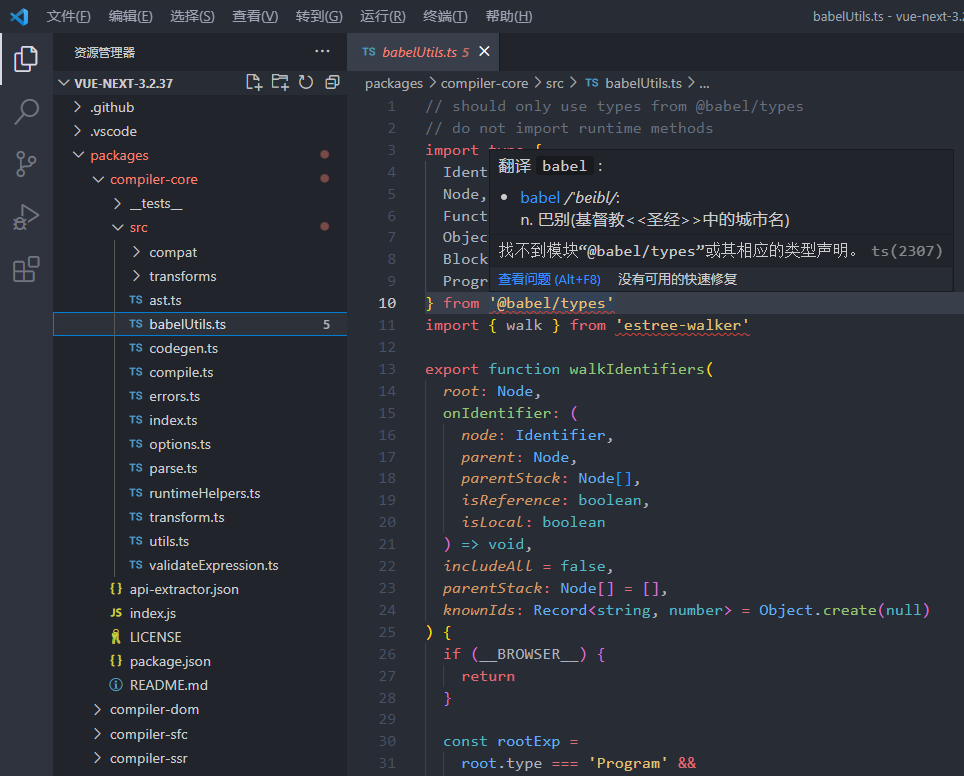Expand the transforms folder
The height and width of the screenshot is (776, 964).
[182, 276]
